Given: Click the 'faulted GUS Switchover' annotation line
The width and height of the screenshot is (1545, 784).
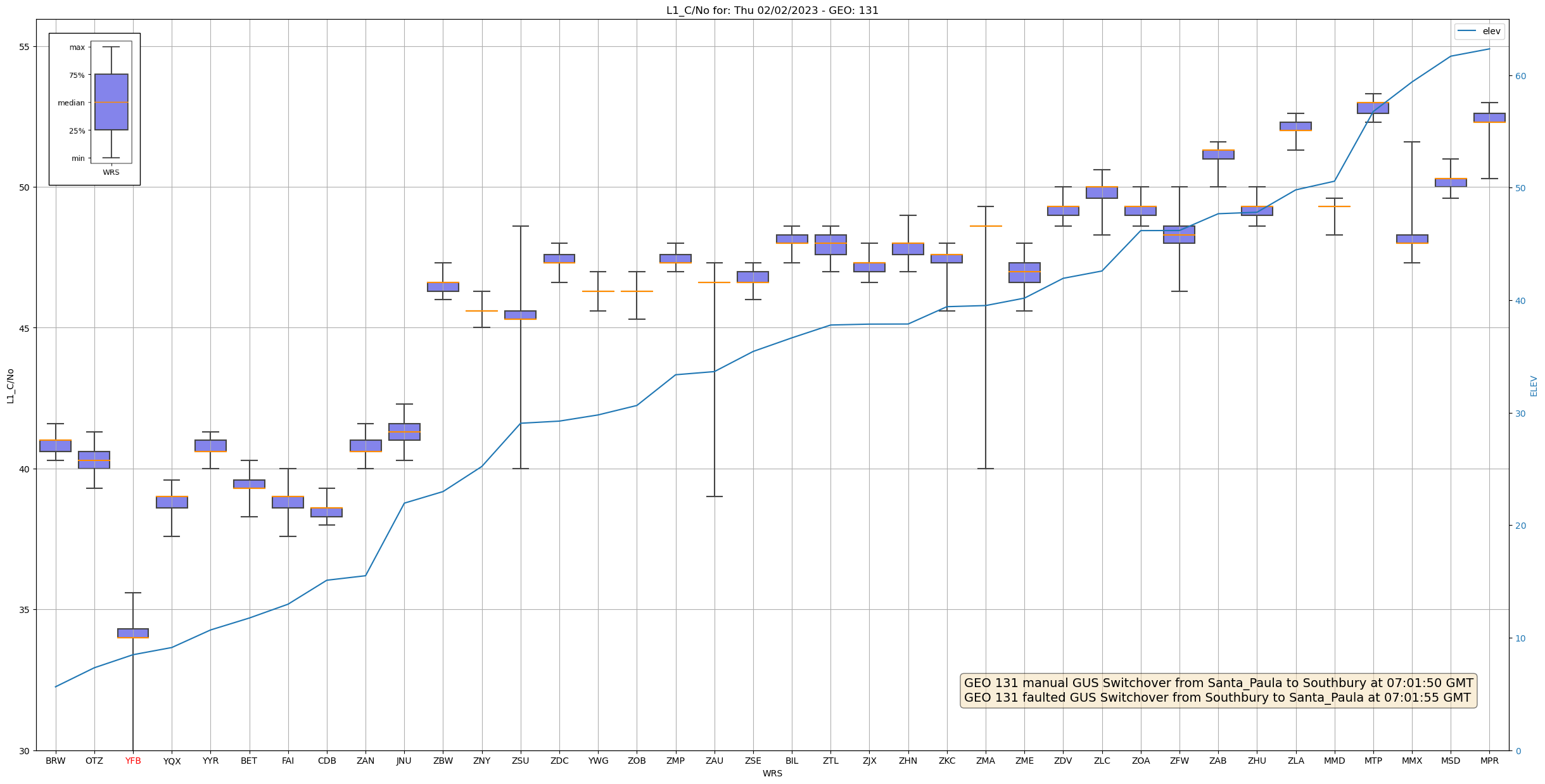Looking at the screenshot, I should point(1218,698).
